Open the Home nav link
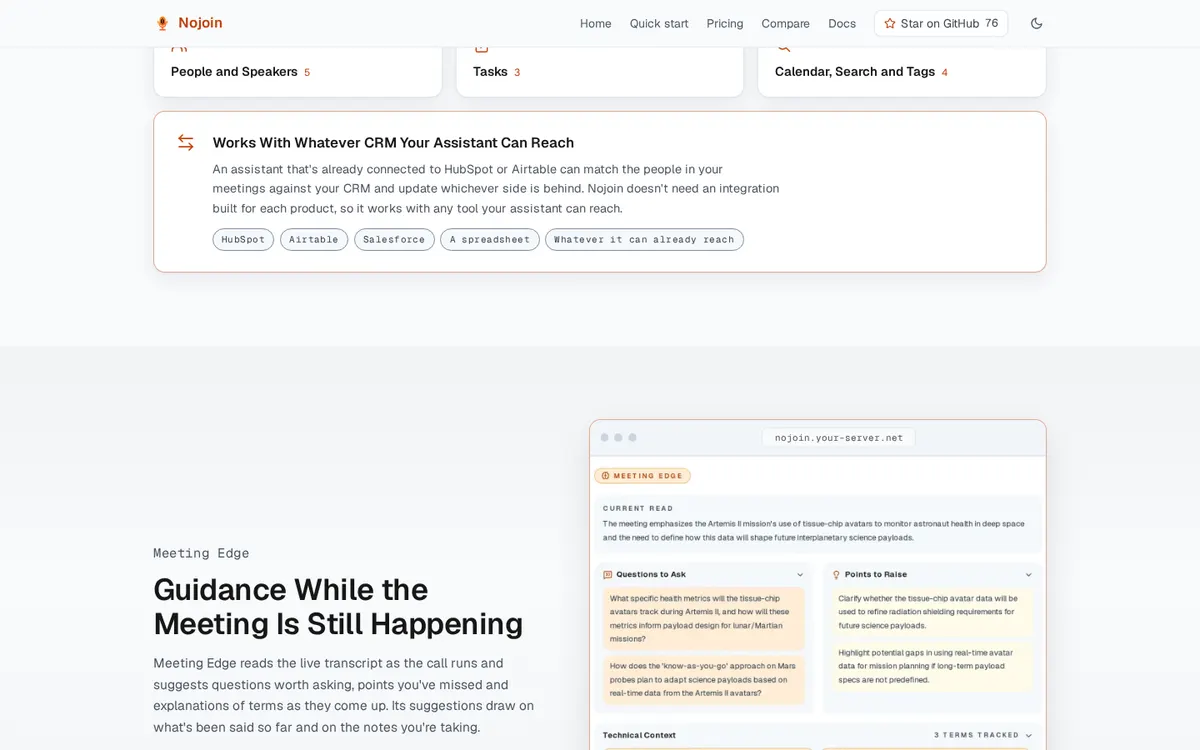 (x=595, y=23)
